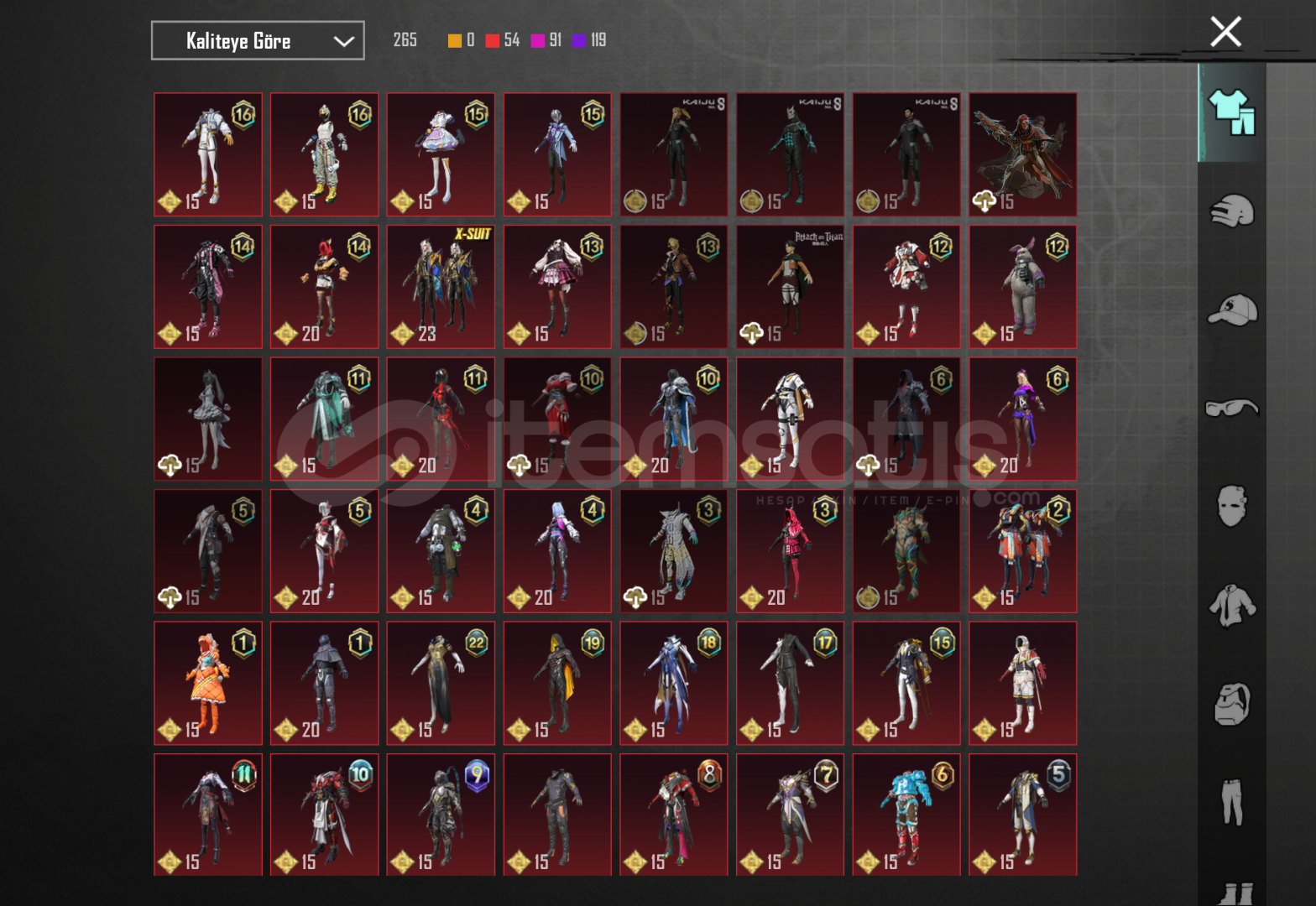This screenshot has width=1316, height=906.
Task: Select the outfit sets category icon
Action: [1232, 112]
